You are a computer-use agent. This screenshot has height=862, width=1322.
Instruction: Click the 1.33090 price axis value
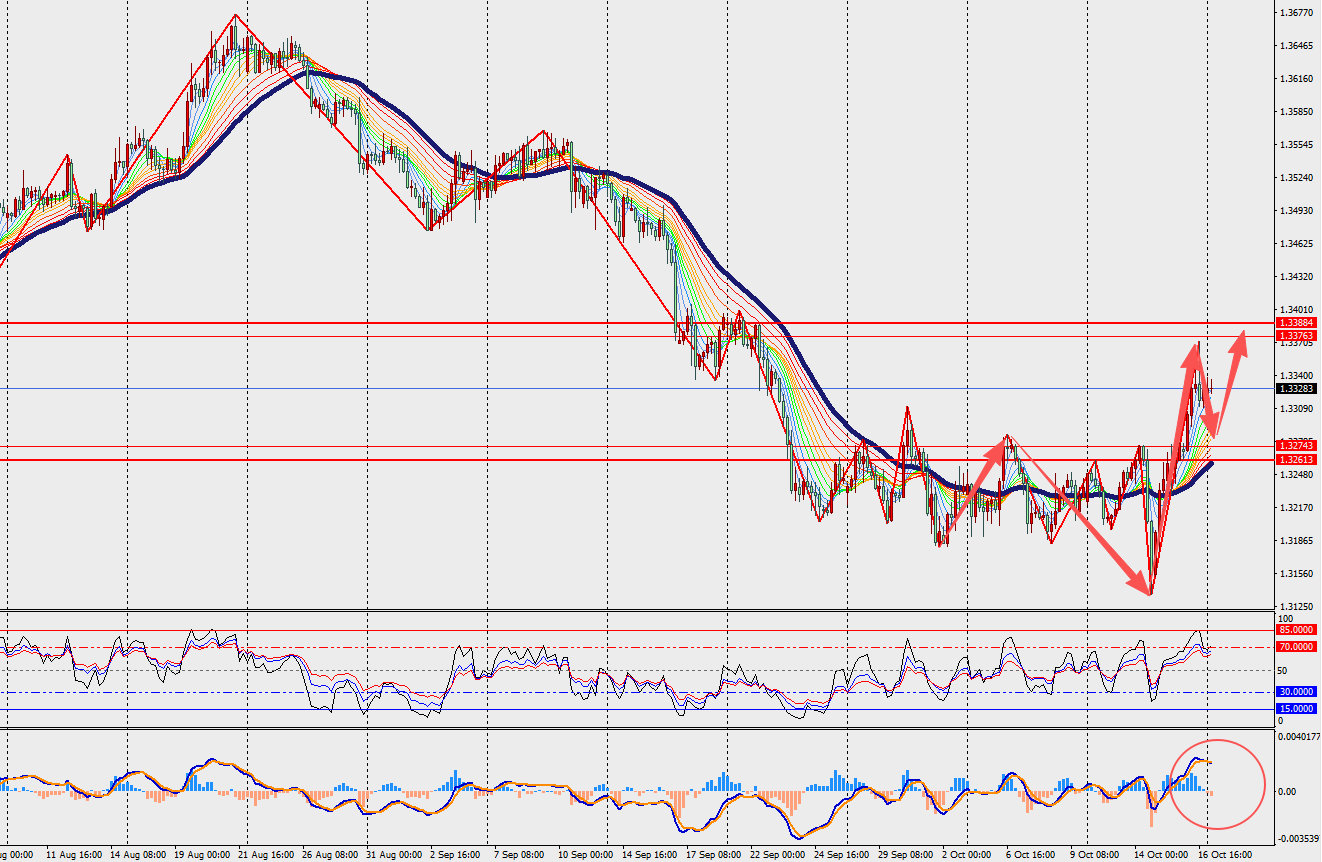(1297, 409)
